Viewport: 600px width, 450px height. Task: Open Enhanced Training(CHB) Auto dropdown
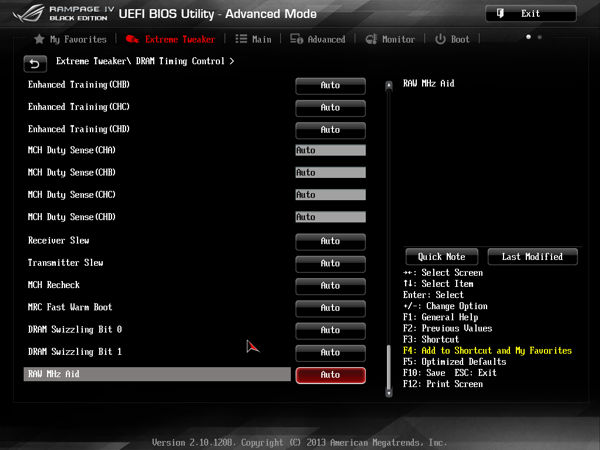(330, 86)
